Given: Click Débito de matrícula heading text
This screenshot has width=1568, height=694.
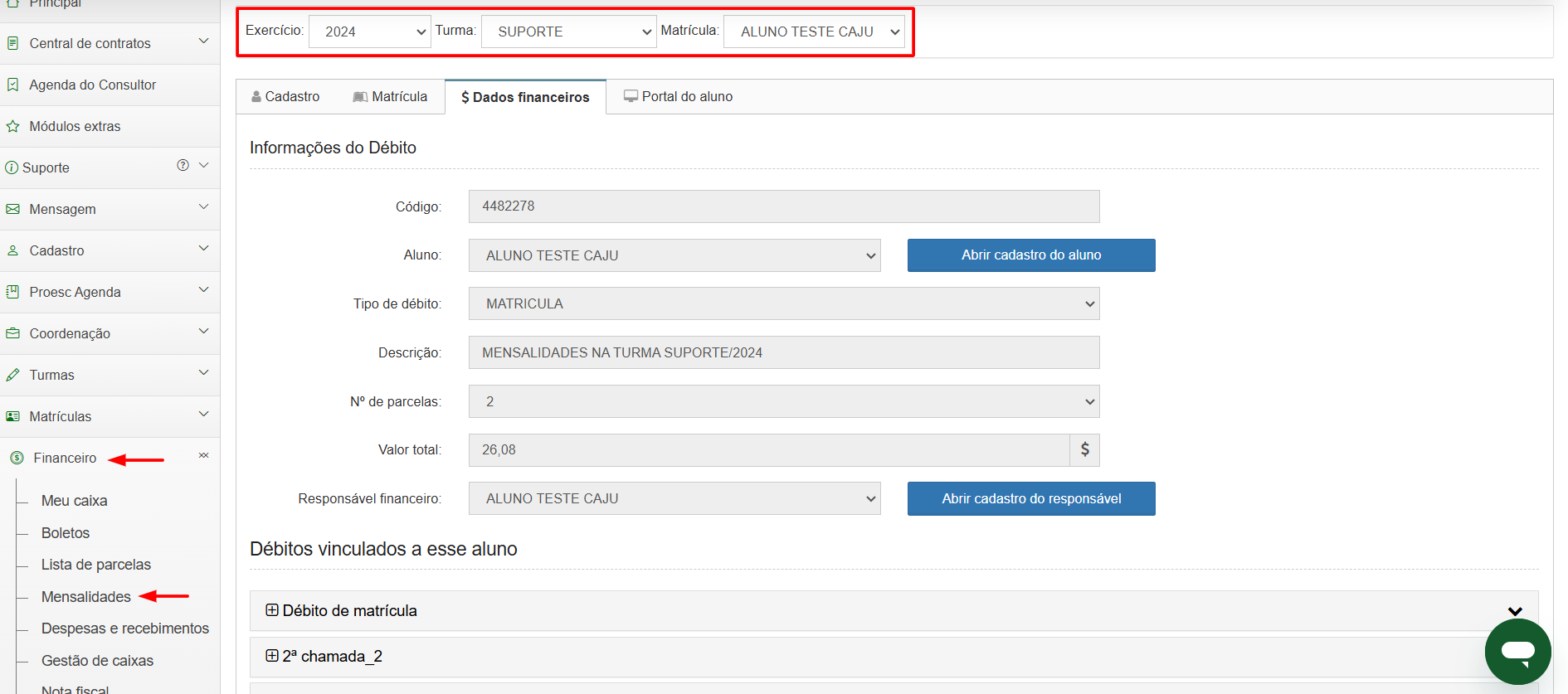Looking at the screenshot, I should 350,611.
